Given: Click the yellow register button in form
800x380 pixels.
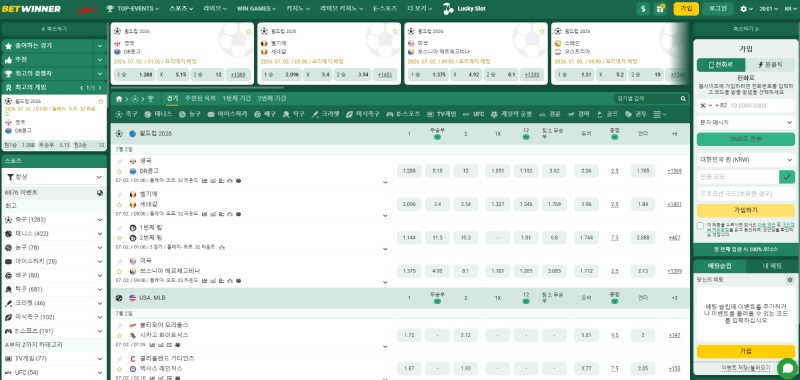Looking at the screenshot, I should pyautogui.click(x=745, y=210).
